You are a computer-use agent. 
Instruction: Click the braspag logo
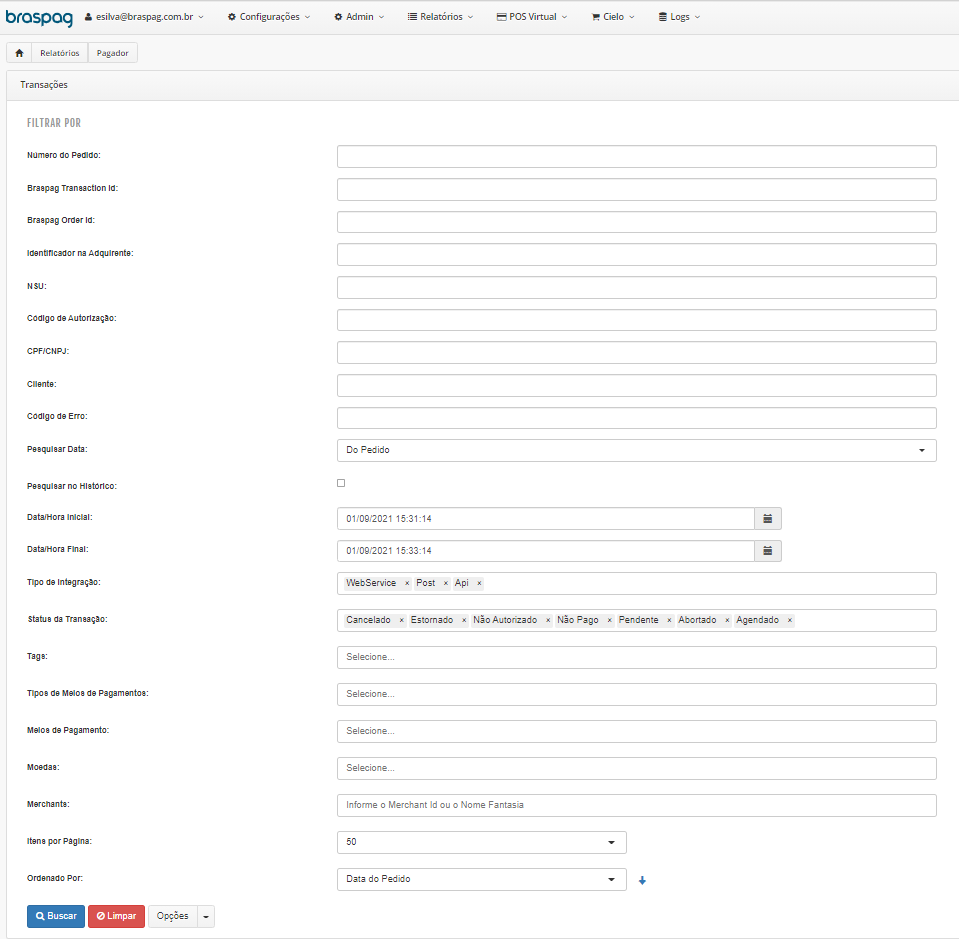click(x=39, y=17)
